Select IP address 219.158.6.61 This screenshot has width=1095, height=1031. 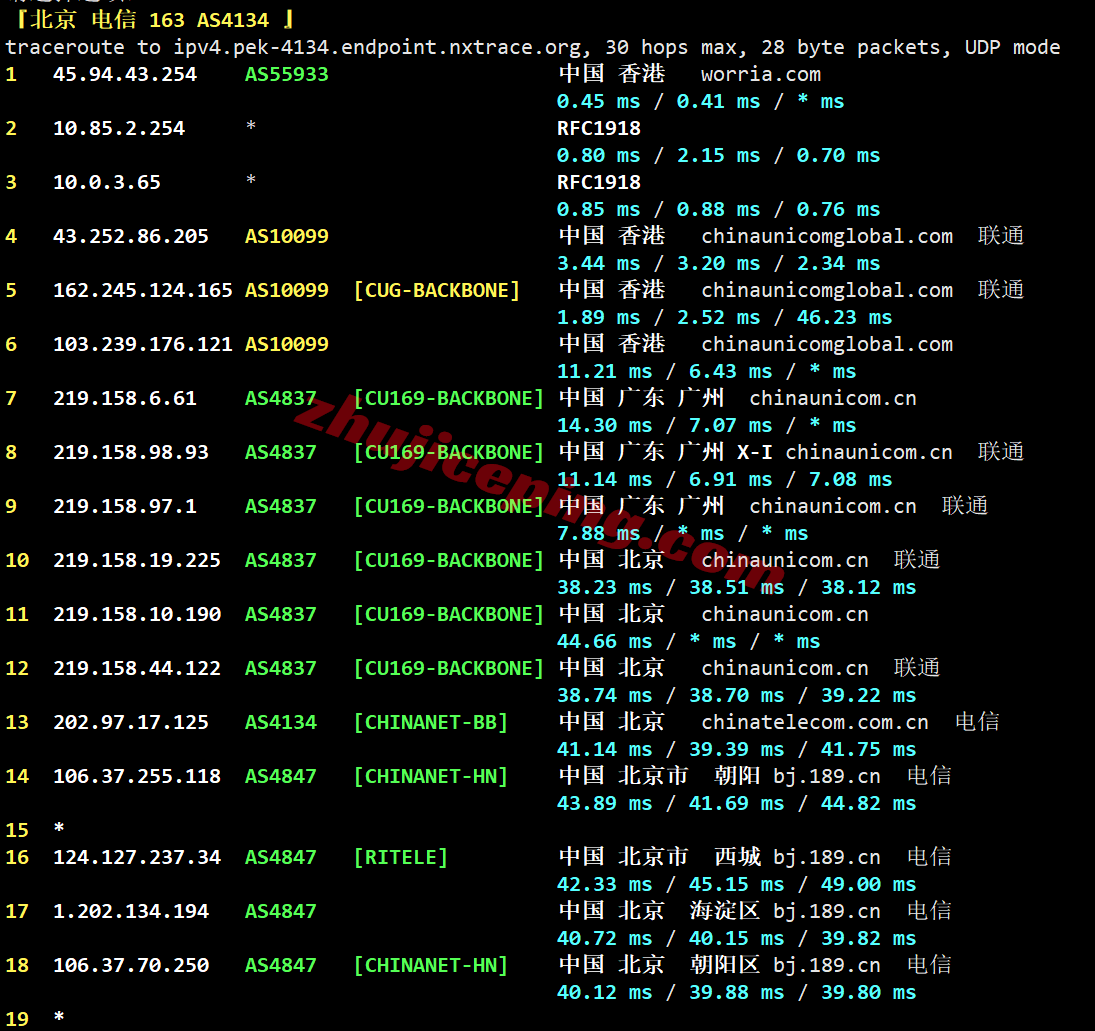point(125,398)
